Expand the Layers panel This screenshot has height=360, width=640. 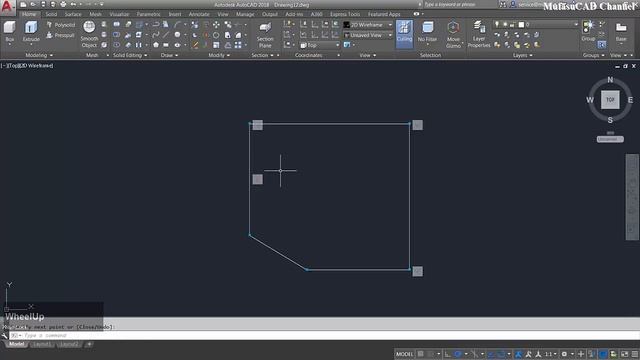point(522,55)
